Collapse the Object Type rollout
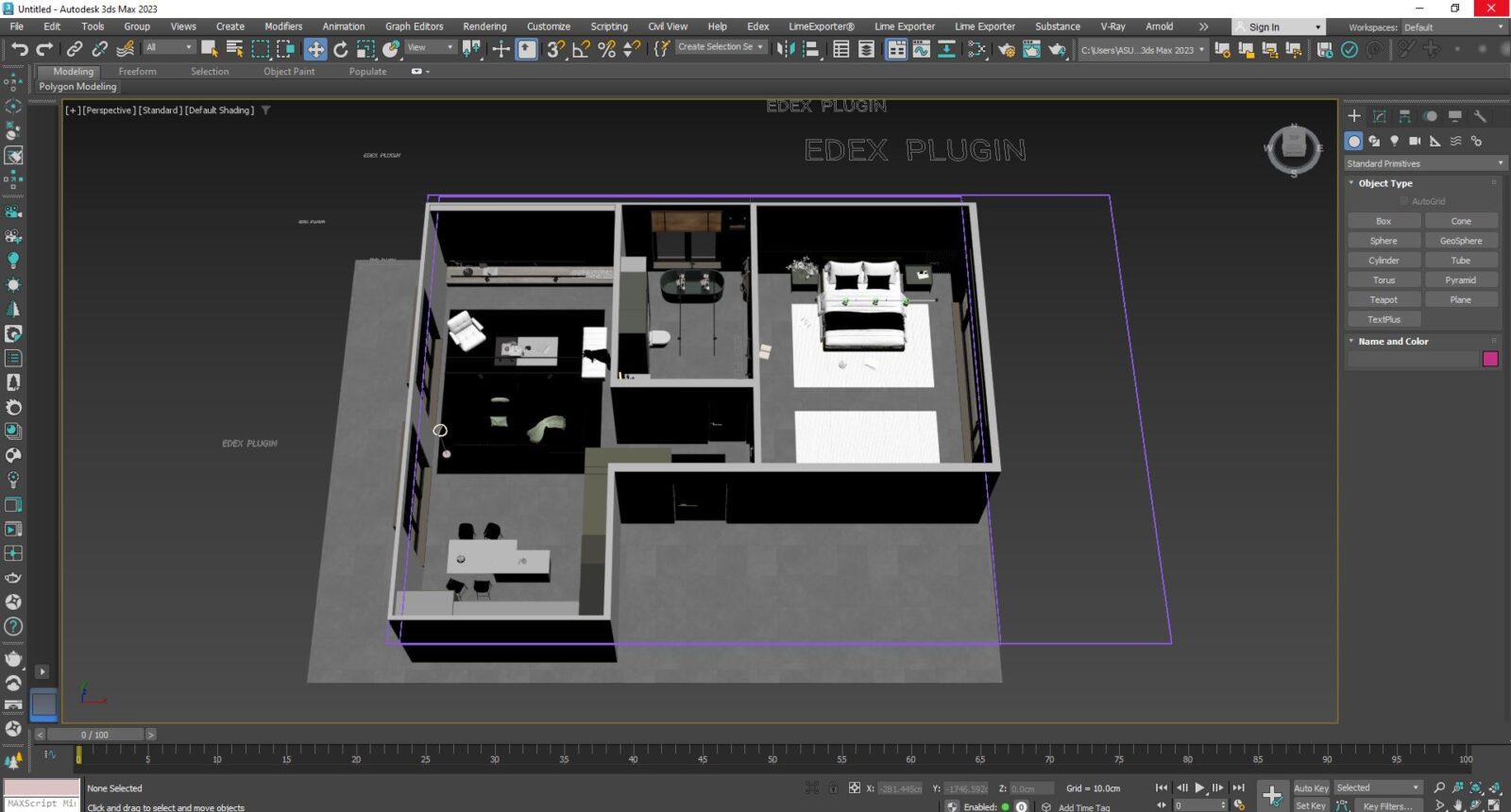The height and width of the screenshot is (812, 1511). 1385,183
